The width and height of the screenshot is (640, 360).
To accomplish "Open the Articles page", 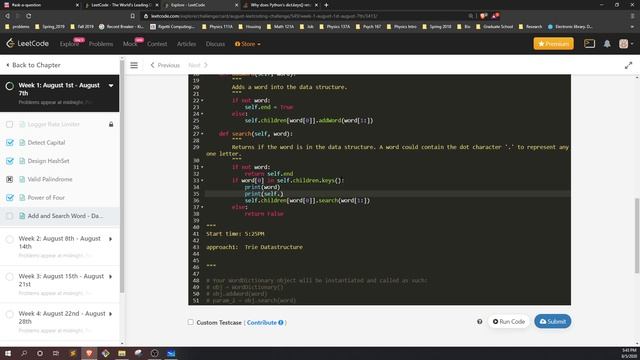I will 186,44.
